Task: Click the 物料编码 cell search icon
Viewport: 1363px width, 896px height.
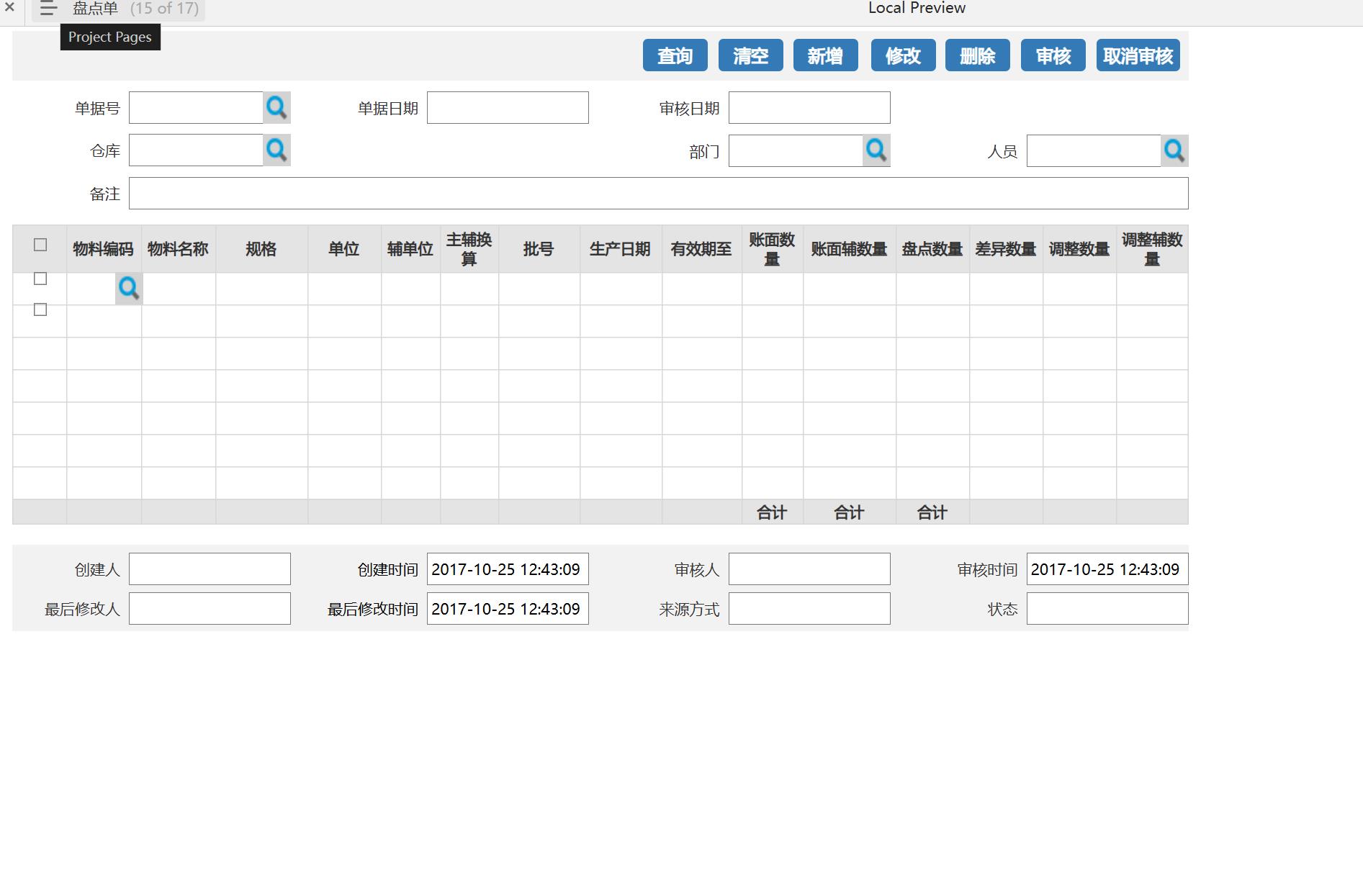Action: click(129, 289)
